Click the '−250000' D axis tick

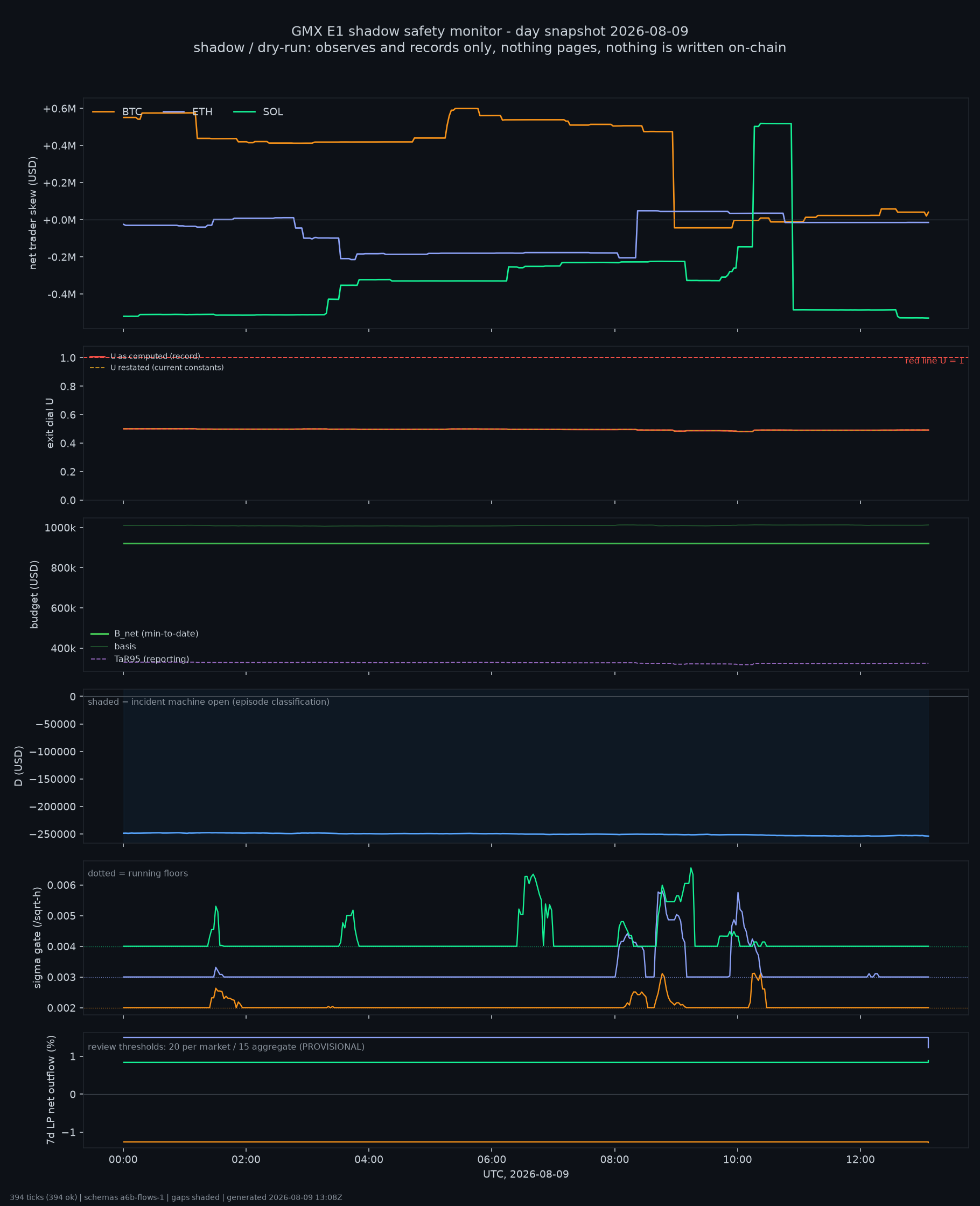click(53, 834)
